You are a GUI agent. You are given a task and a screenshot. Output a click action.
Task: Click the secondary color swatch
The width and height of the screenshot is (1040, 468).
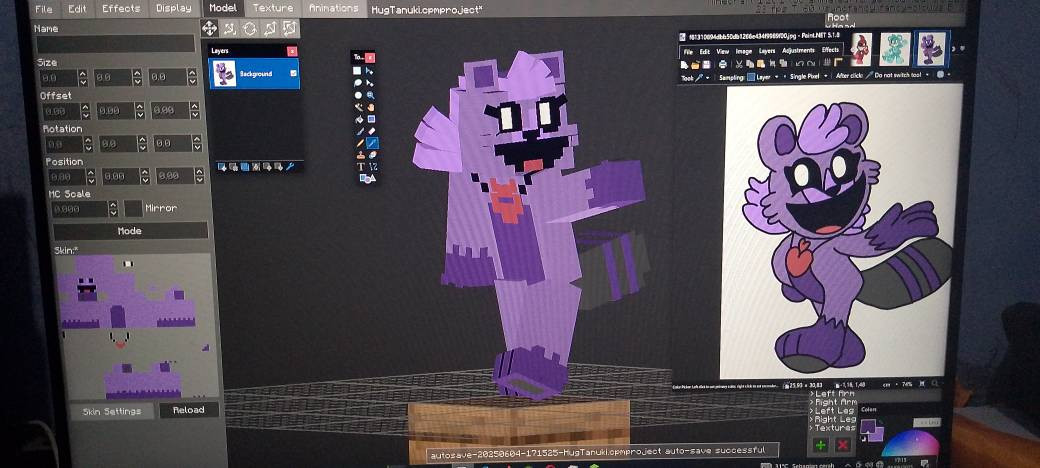pos(879,436)
